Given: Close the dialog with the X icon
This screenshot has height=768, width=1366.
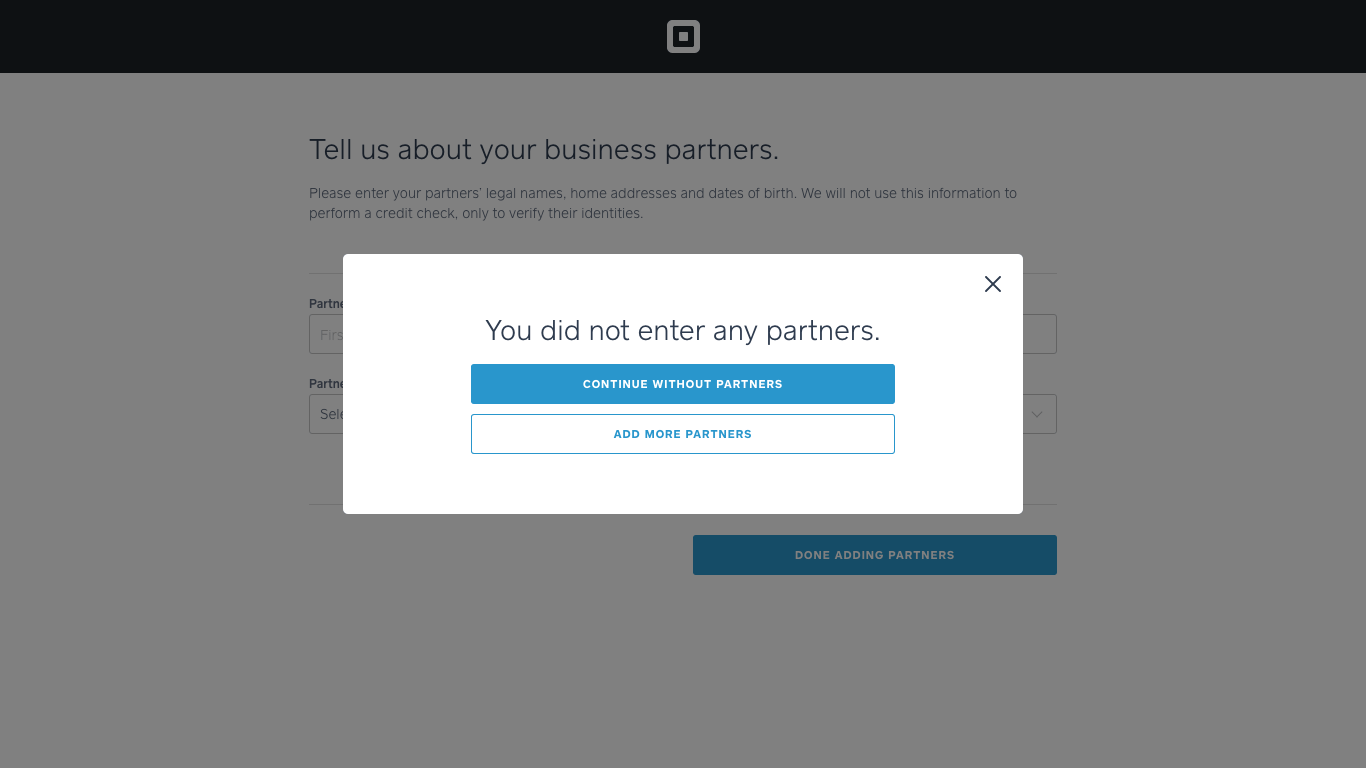Looking at the screenshot, I should [992, 284].
